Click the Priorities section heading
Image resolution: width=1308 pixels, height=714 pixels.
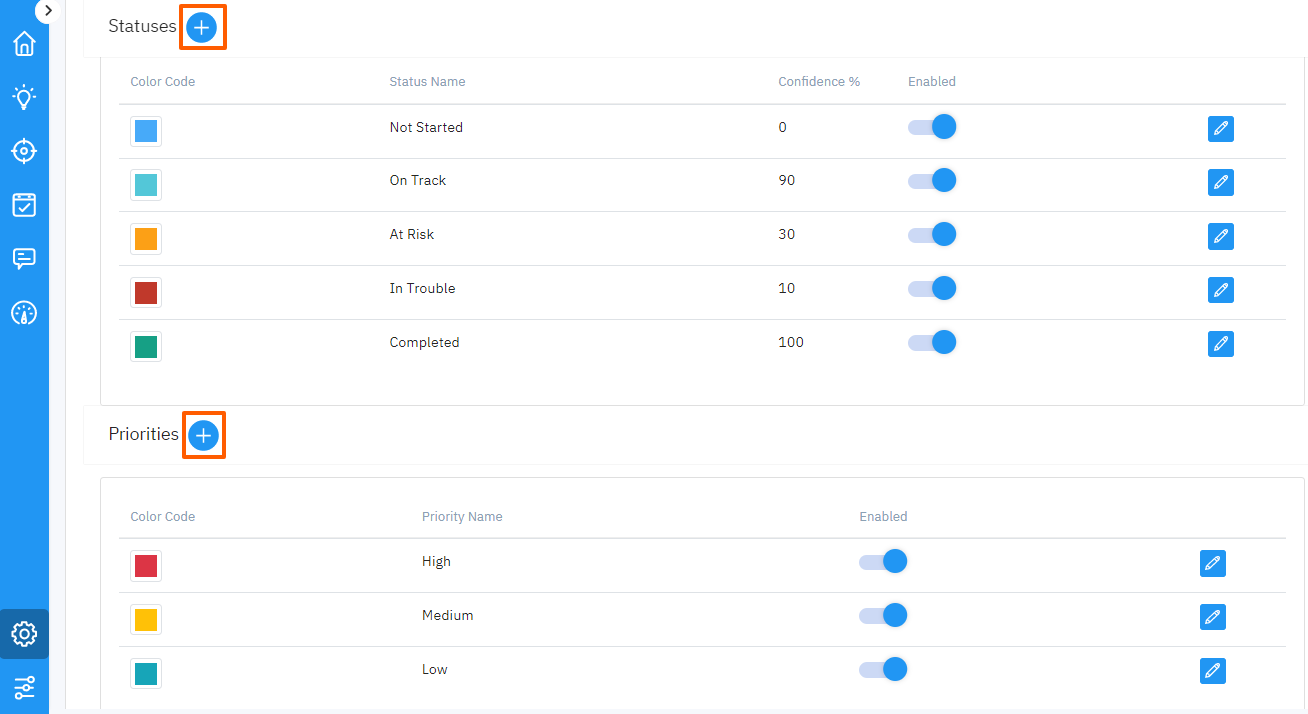(143, 435)
